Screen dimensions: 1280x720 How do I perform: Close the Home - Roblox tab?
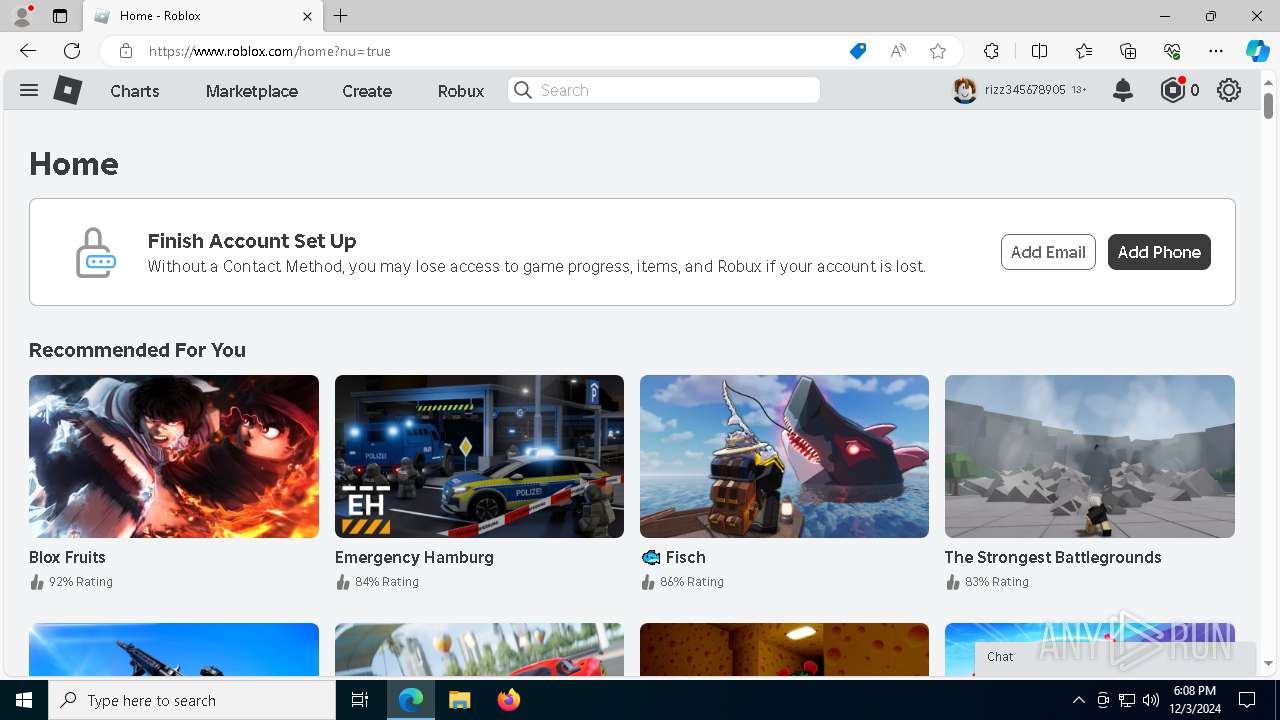point(307,16)
